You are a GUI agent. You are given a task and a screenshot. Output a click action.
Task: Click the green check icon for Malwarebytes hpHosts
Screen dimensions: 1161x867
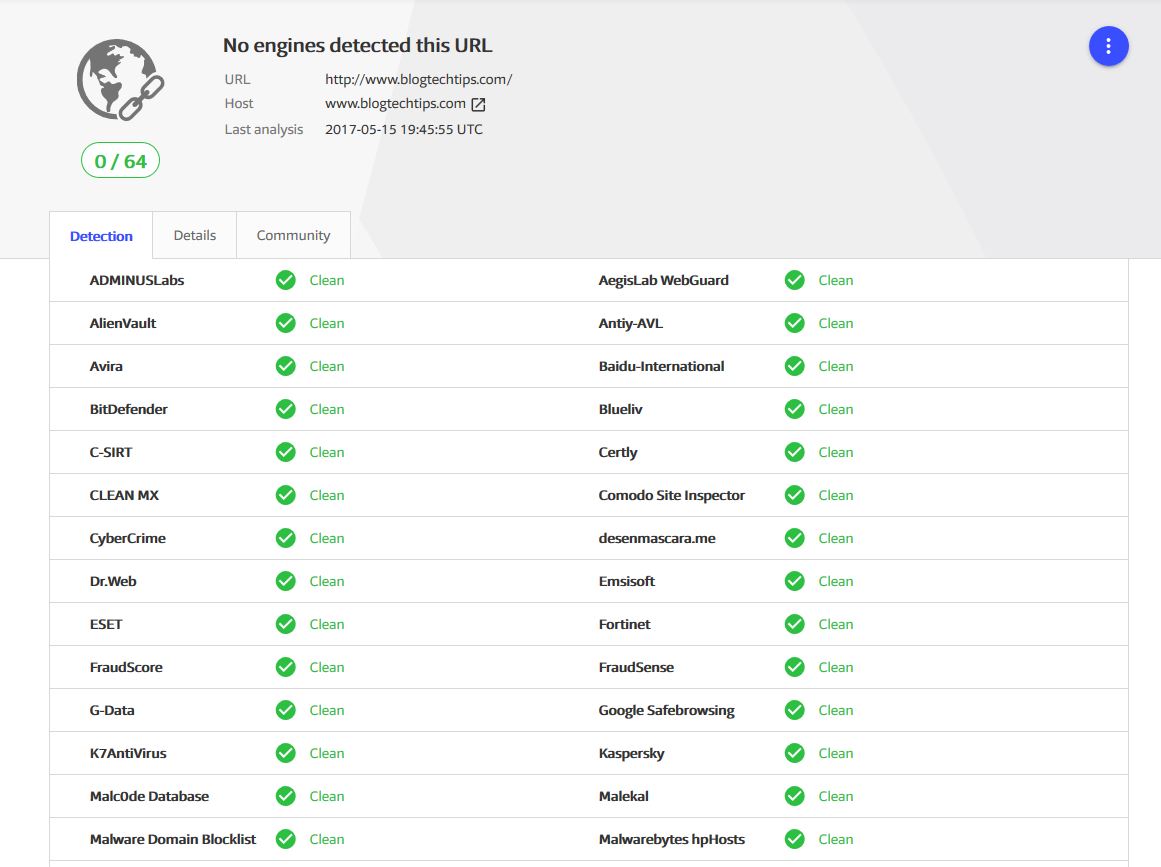point(794,839)
